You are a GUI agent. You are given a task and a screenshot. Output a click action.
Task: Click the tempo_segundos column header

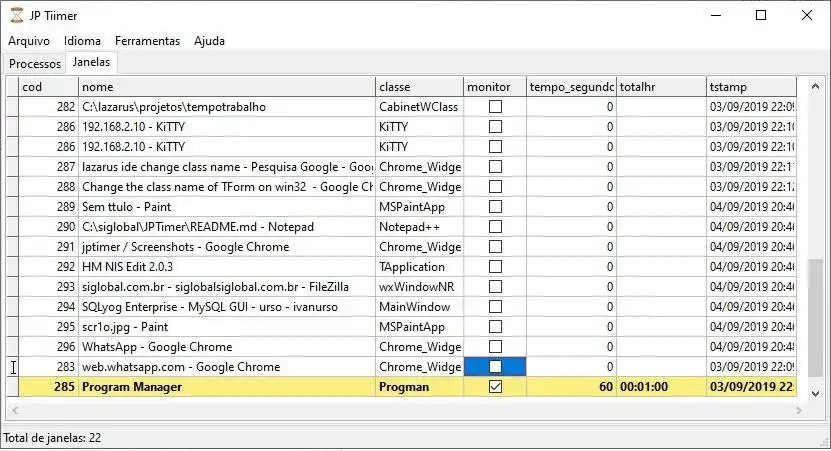coord(571,87)
